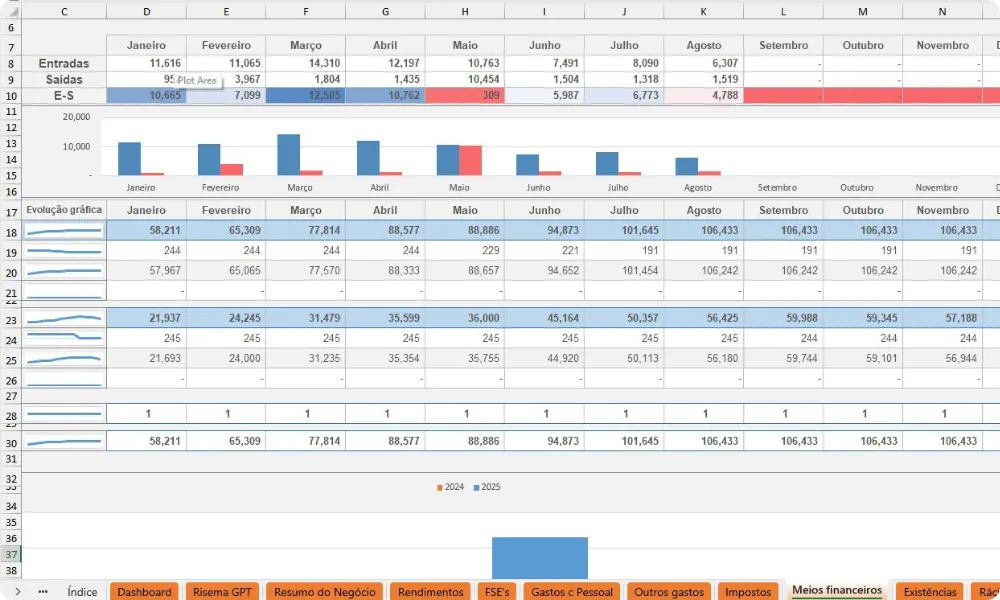
Task: Select Saidas value 10,454 for Maio
Action: pos(464,79)
